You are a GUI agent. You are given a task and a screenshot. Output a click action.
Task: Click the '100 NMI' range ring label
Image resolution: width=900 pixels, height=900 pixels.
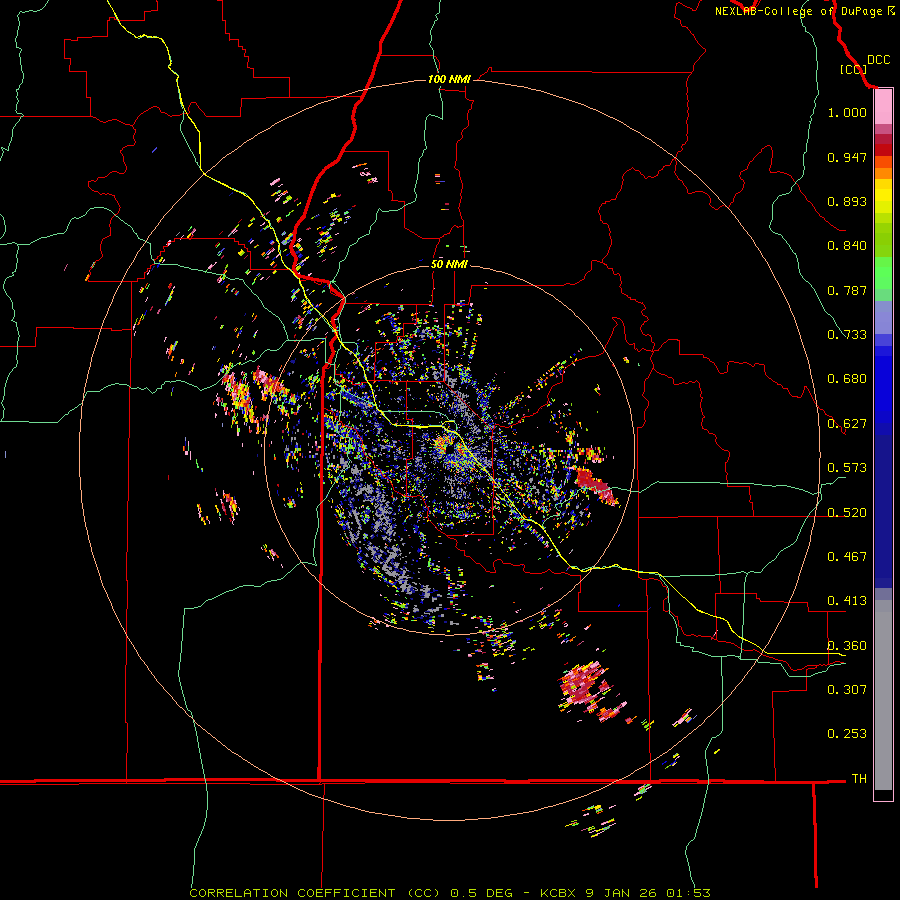[x=449, y=79]
